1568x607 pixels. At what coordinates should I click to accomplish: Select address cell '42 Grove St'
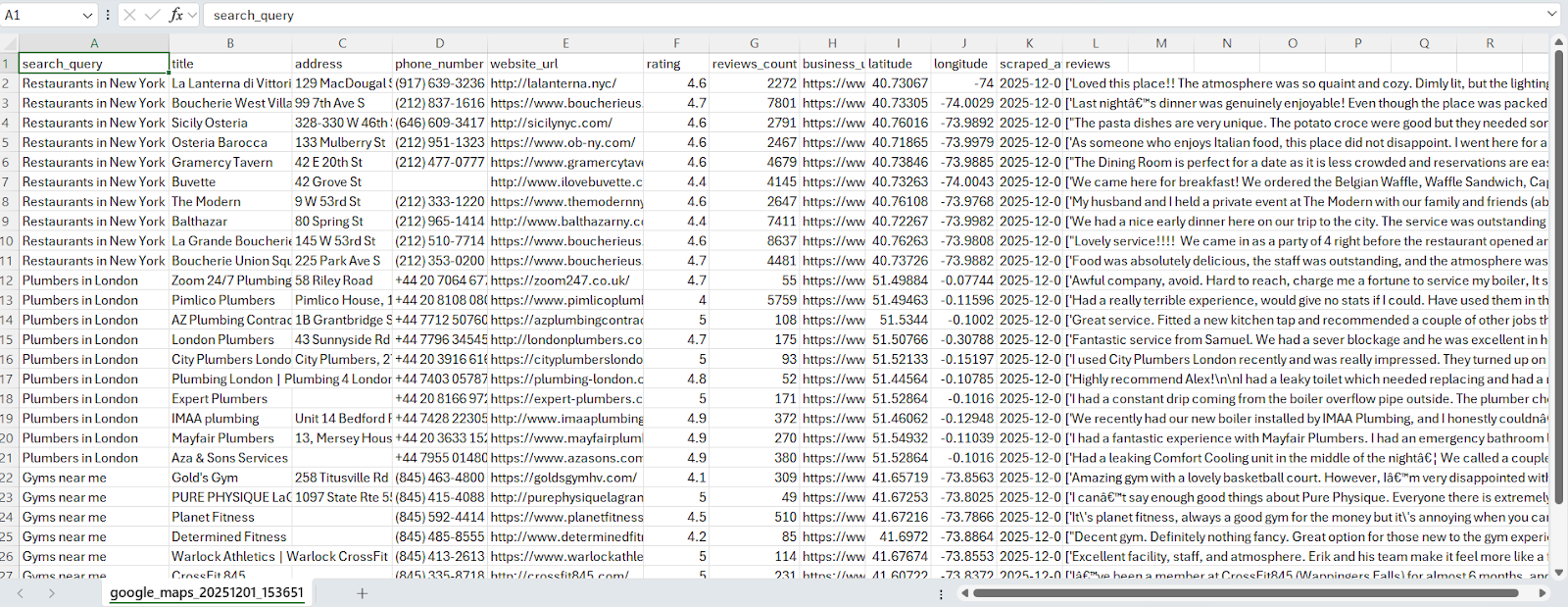click(x=342, y=181)
